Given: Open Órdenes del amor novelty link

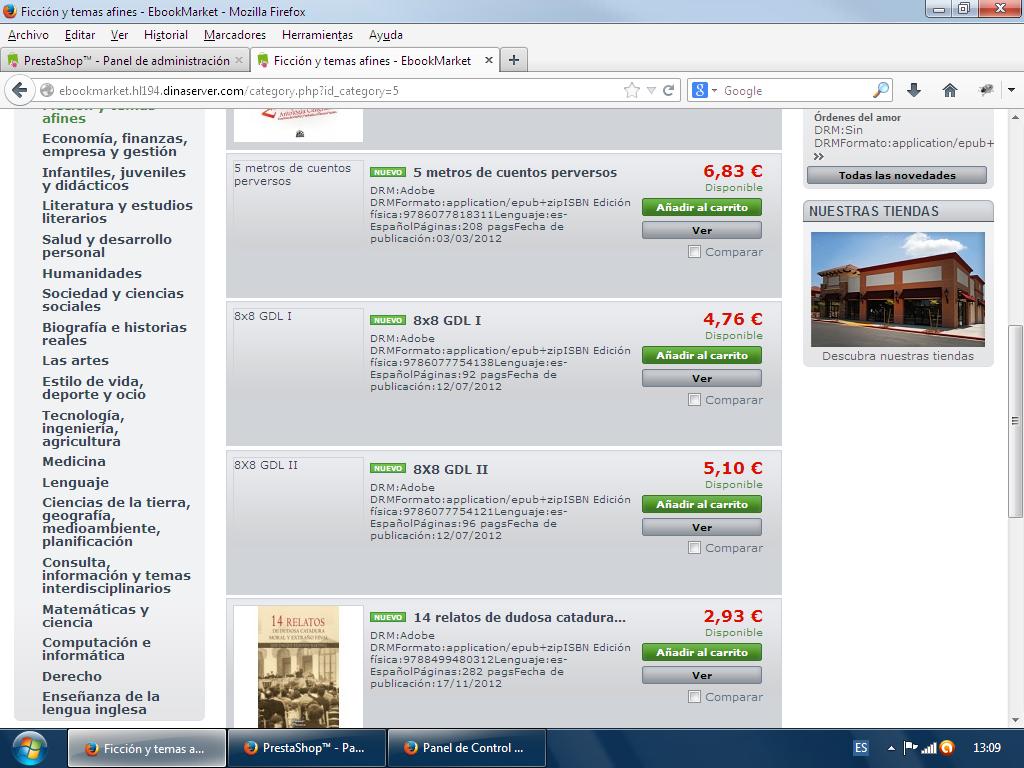Looking at the screenshot, I should click(x=857, y=118).
